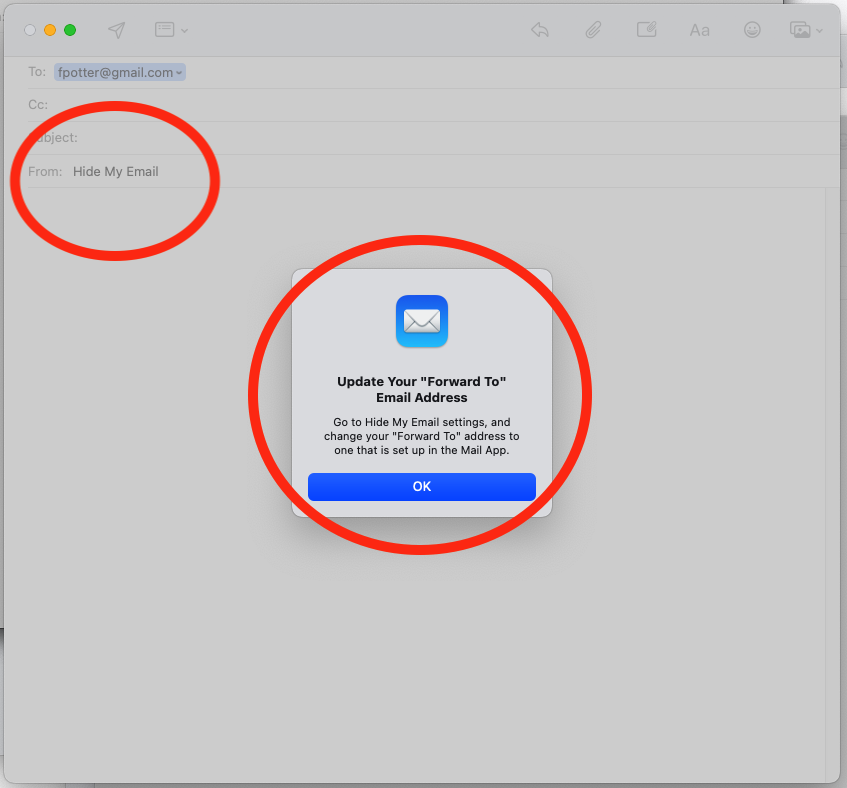Image resolution: width=847 pixels, height=788 pixels.
Task: Click the "From:" label
Action: (45, 172)
